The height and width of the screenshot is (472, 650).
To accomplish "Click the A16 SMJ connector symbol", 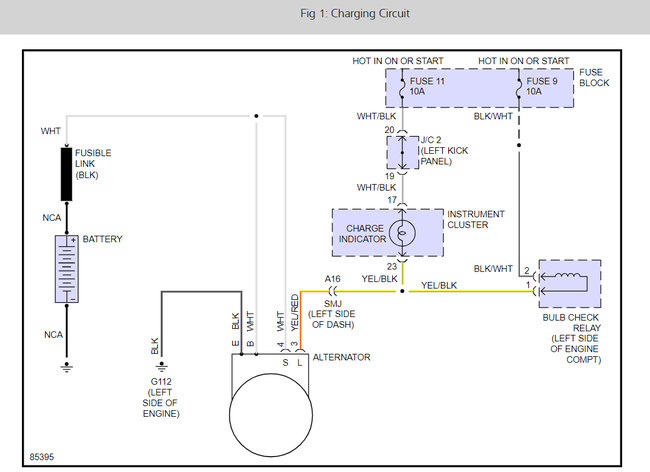I will [x=333, y=291].
